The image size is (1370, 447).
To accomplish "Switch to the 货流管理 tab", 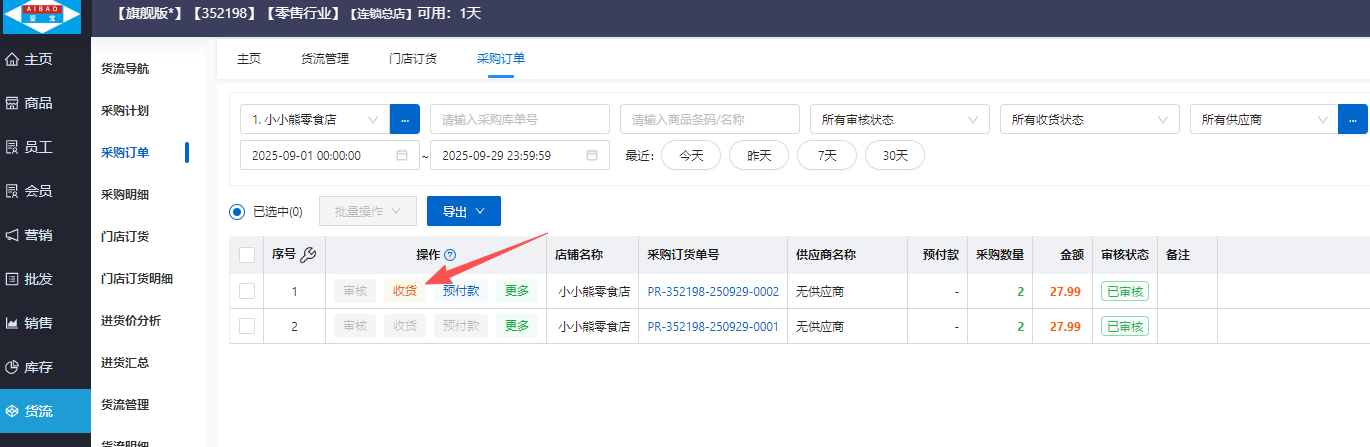I will pyautogui.click(x=325, y=58).
